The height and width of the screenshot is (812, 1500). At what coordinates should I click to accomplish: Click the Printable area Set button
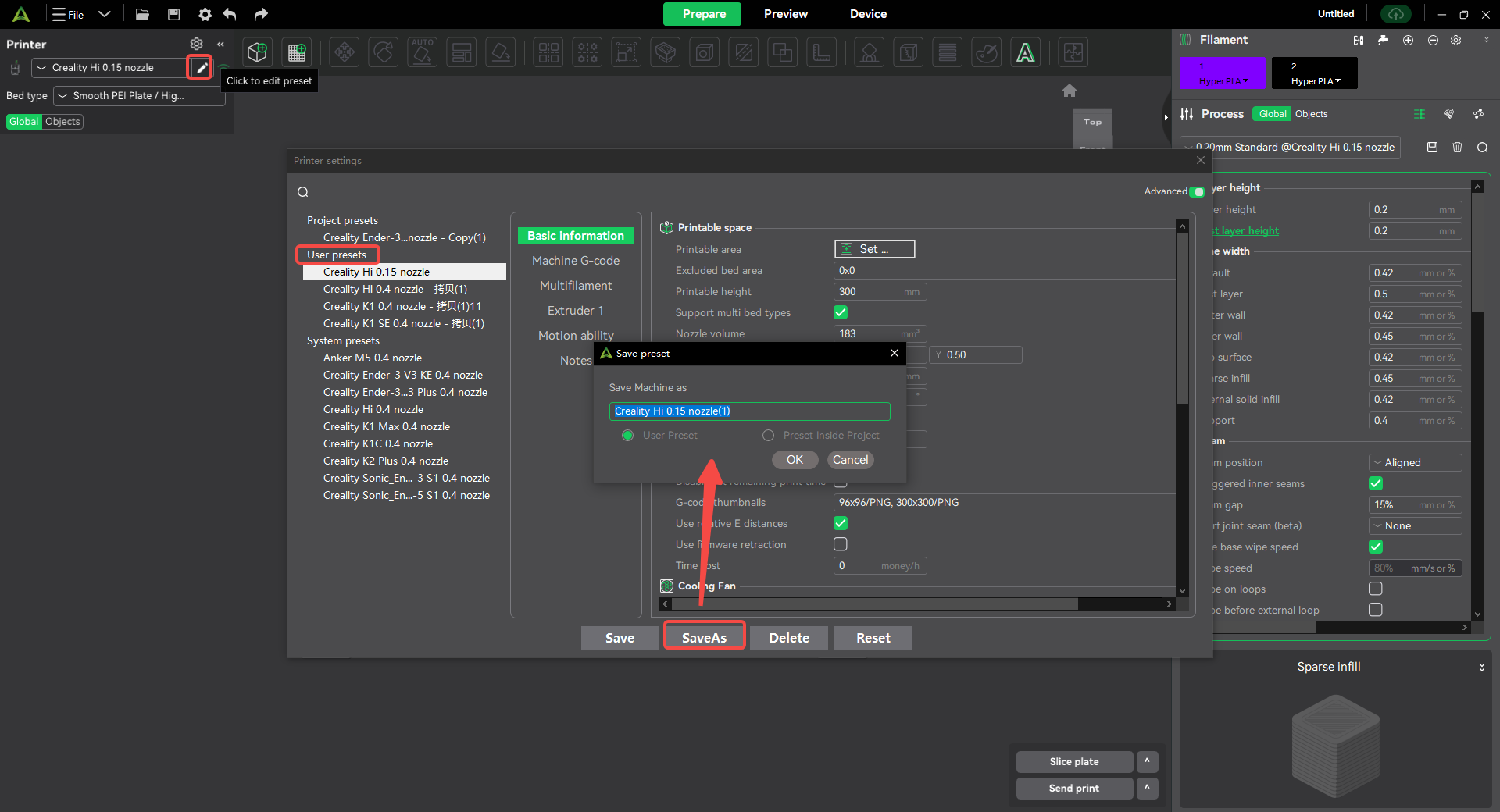click(x=874, y=249)
